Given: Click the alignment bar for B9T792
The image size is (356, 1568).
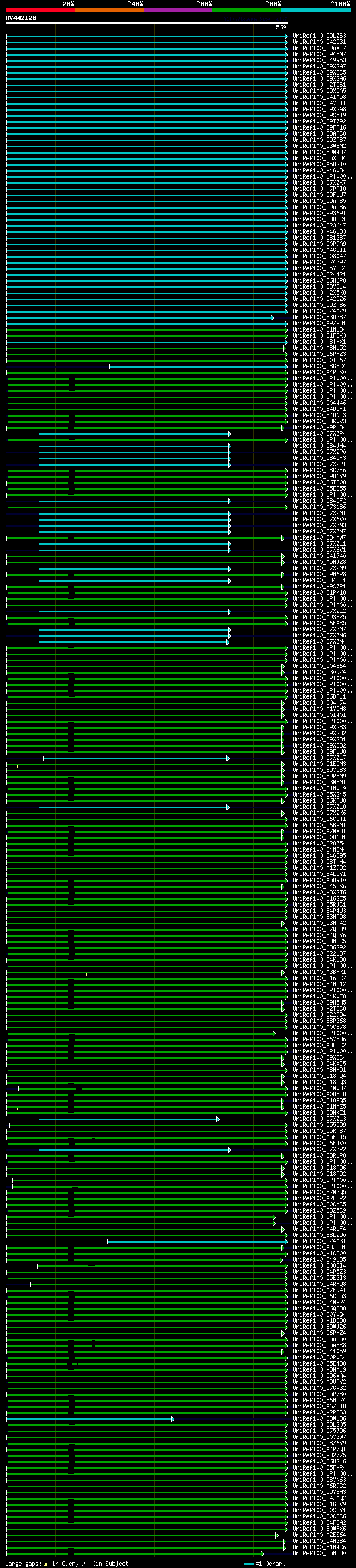Looking at the screenshot, I should (x=147, y=122).
